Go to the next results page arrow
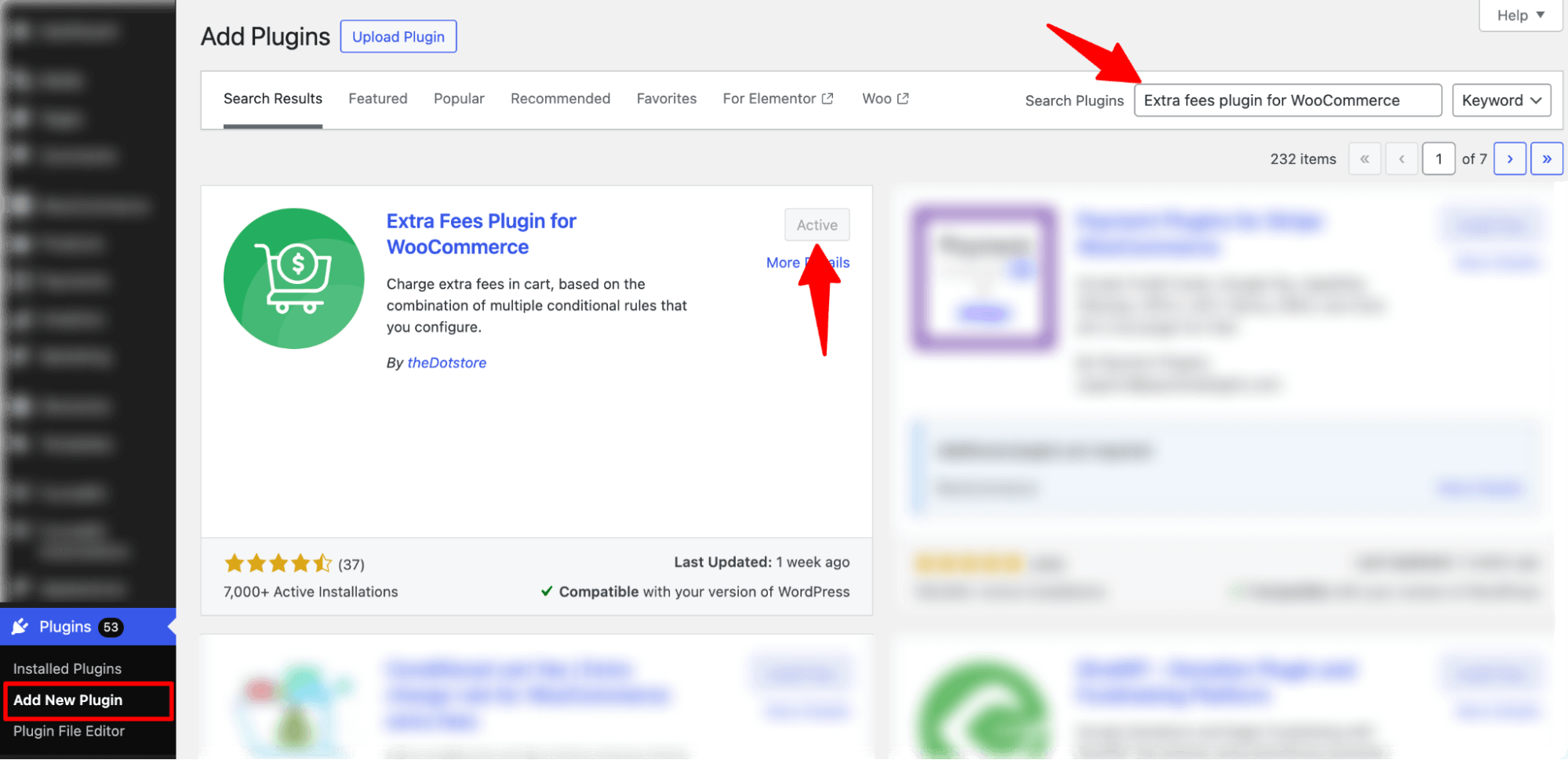1568x760 pixels. click(1510, 159)
